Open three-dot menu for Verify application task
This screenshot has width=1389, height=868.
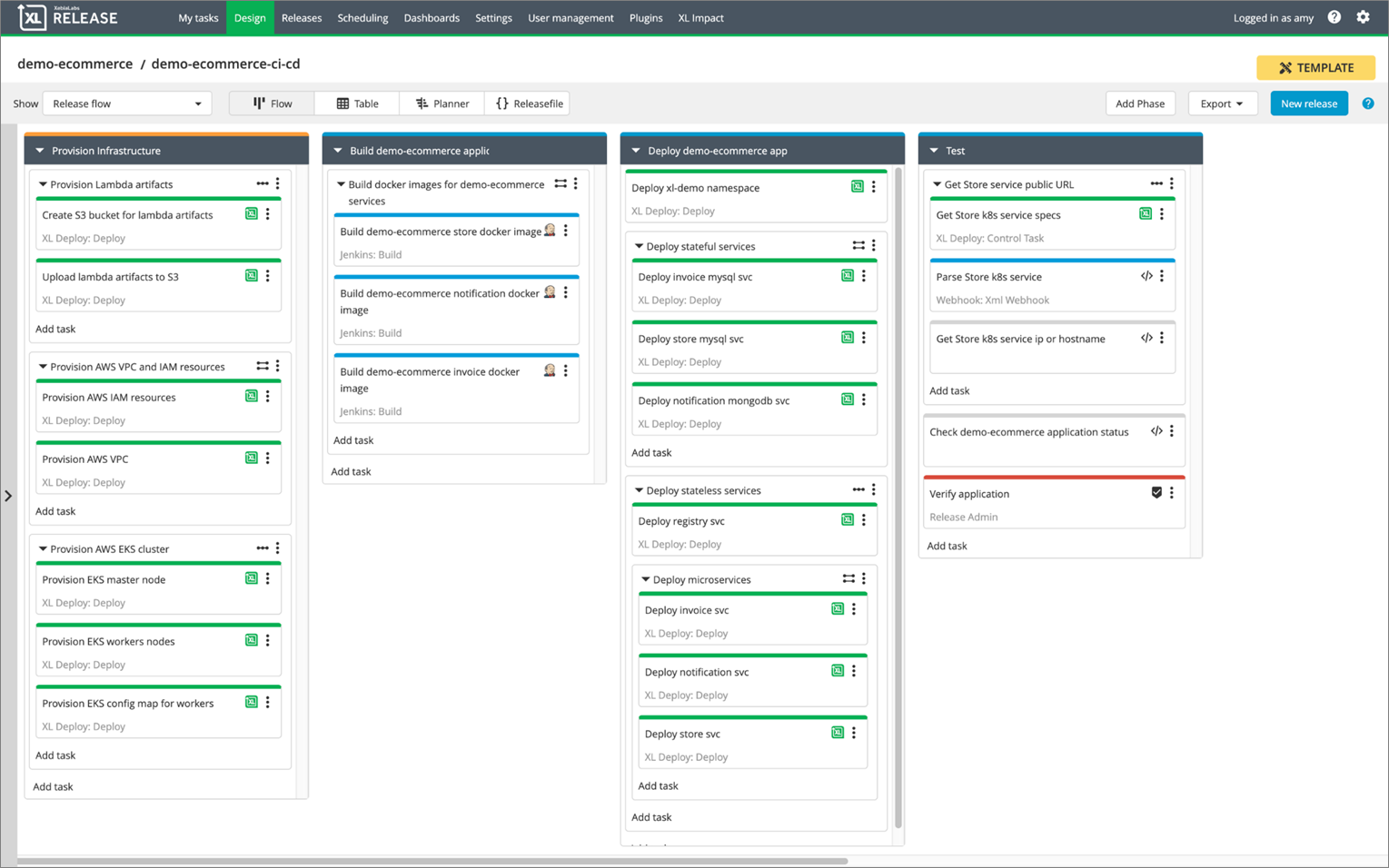coord(1172,493)
